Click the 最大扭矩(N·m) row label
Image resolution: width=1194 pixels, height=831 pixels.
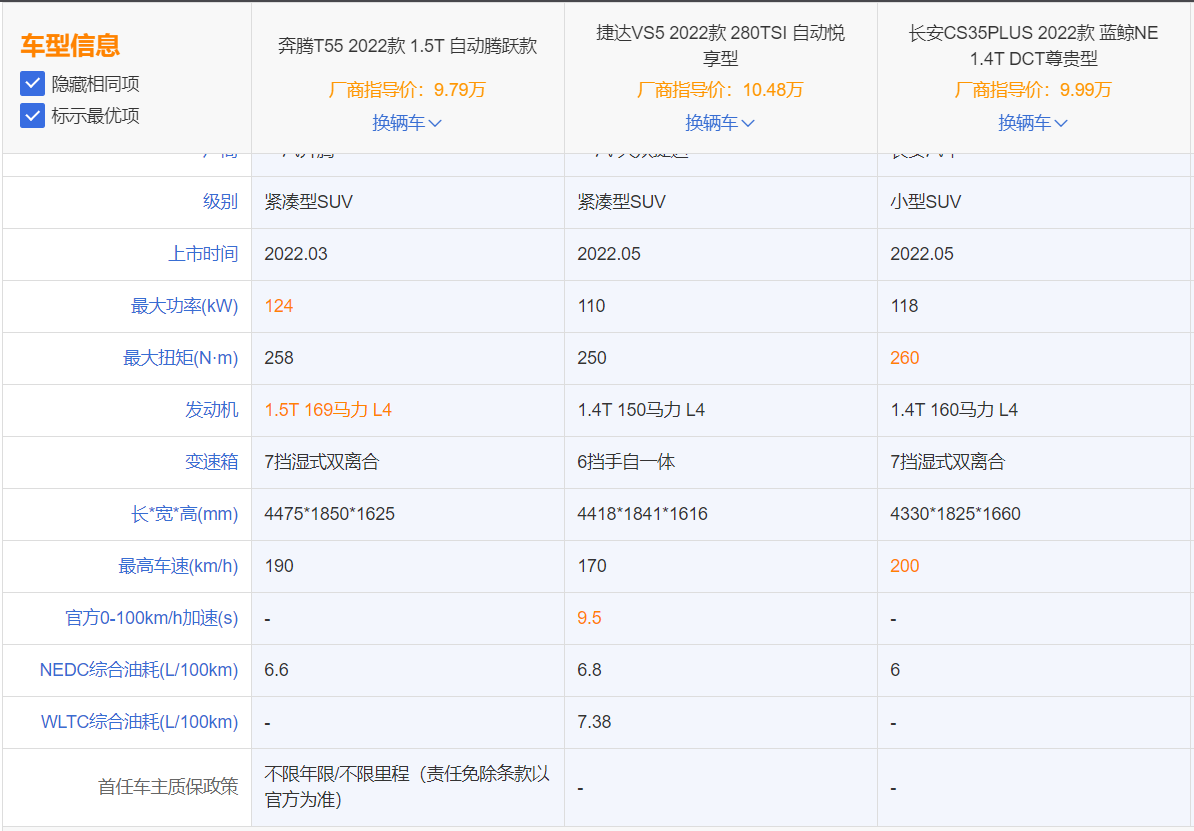(180, 358)
